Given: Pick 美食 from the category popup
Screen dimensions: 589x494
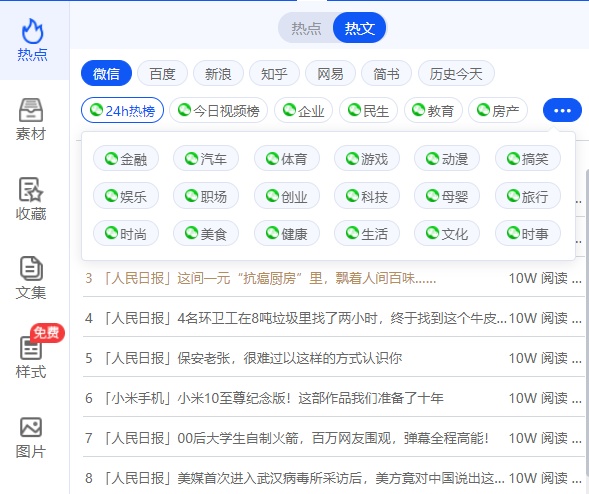Looking at the screenshot, I should (206, 233).
